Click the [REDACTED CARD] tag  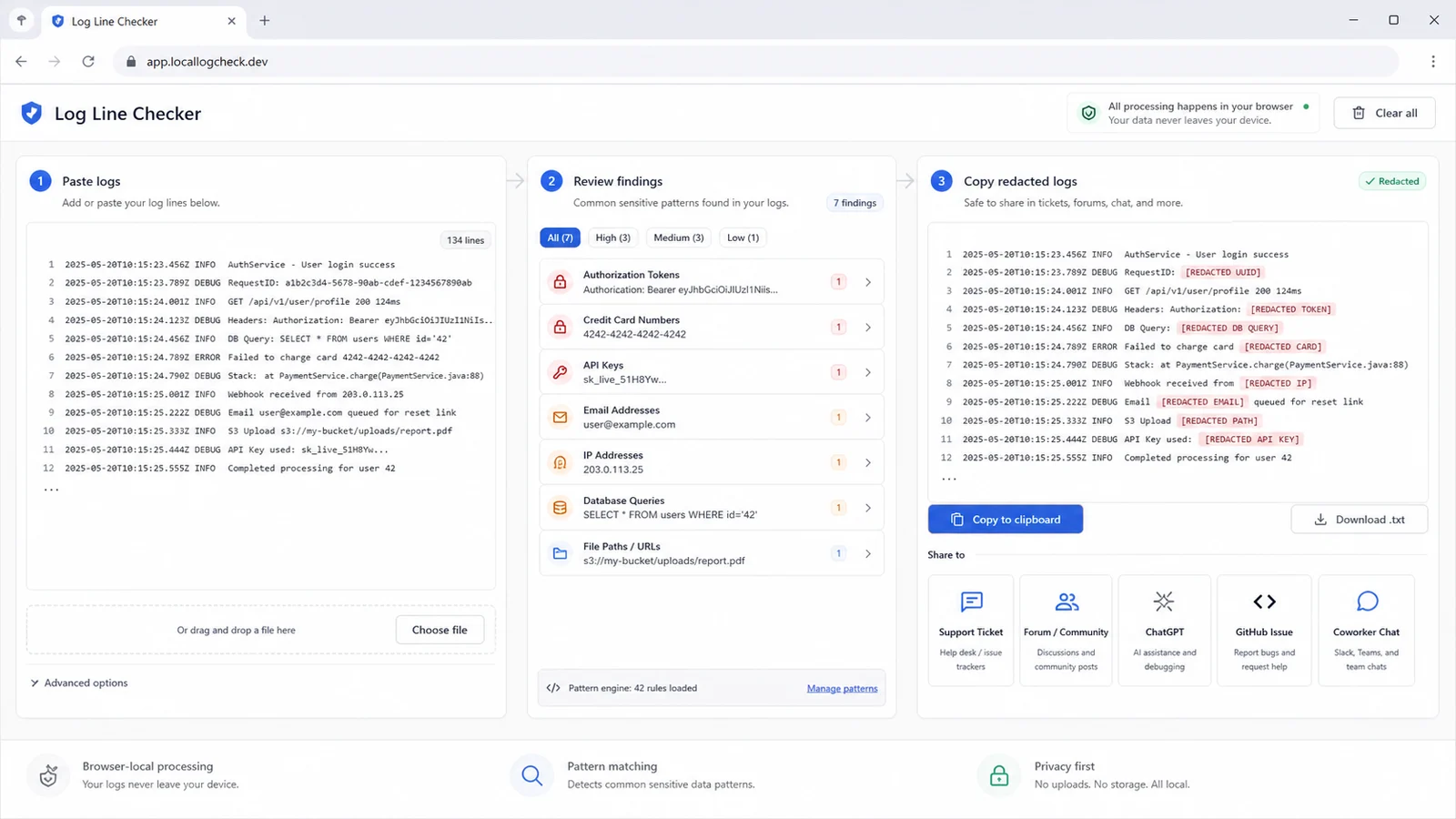coord(1283,347)
